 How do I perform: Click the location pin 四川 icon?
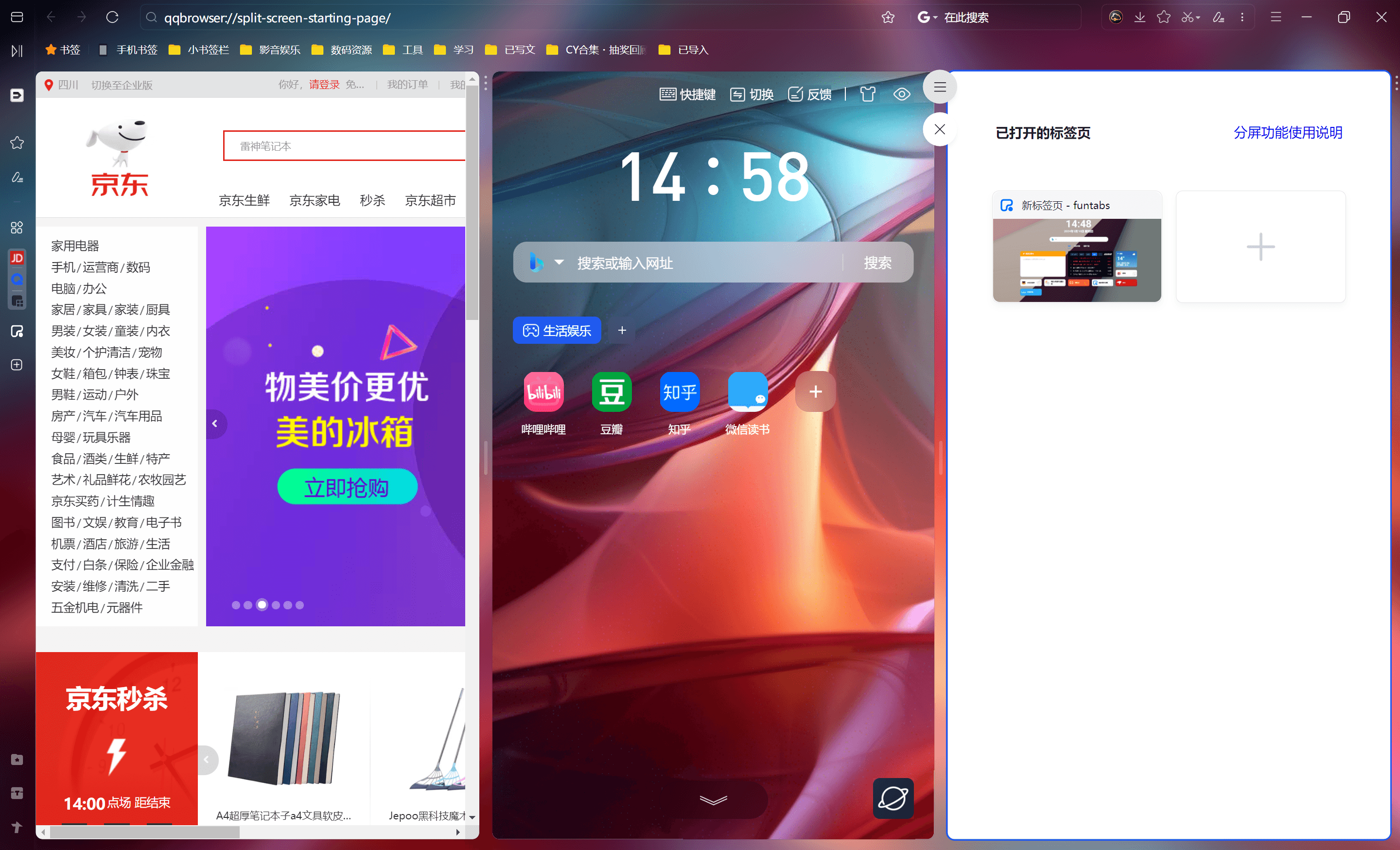pyautogui.click(x=49, y=85)
